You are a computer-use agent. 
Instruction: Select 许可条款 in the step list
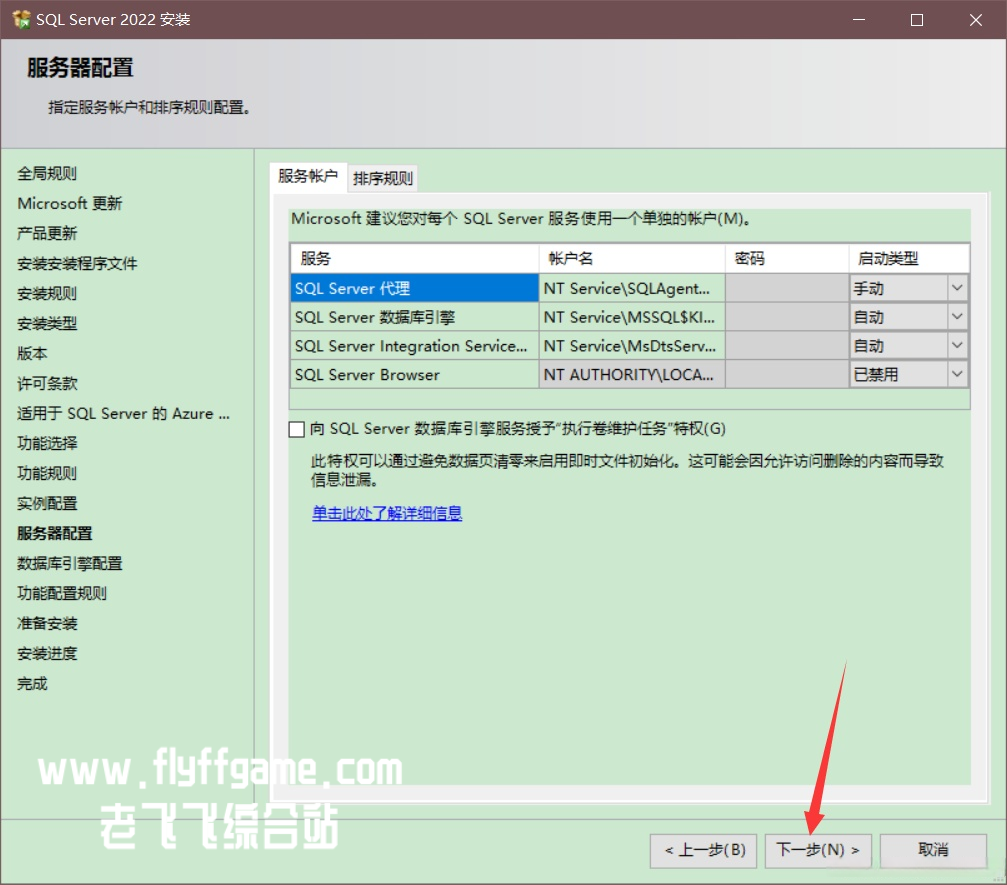pyautogui.click(x=47, y=383)
